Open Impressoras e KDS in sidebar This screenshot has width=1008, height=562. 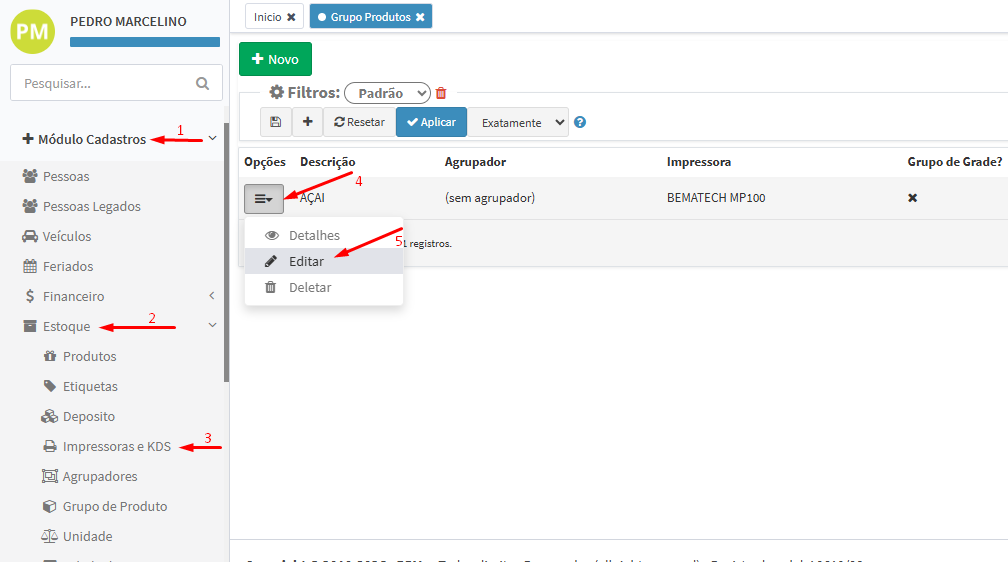116,447
